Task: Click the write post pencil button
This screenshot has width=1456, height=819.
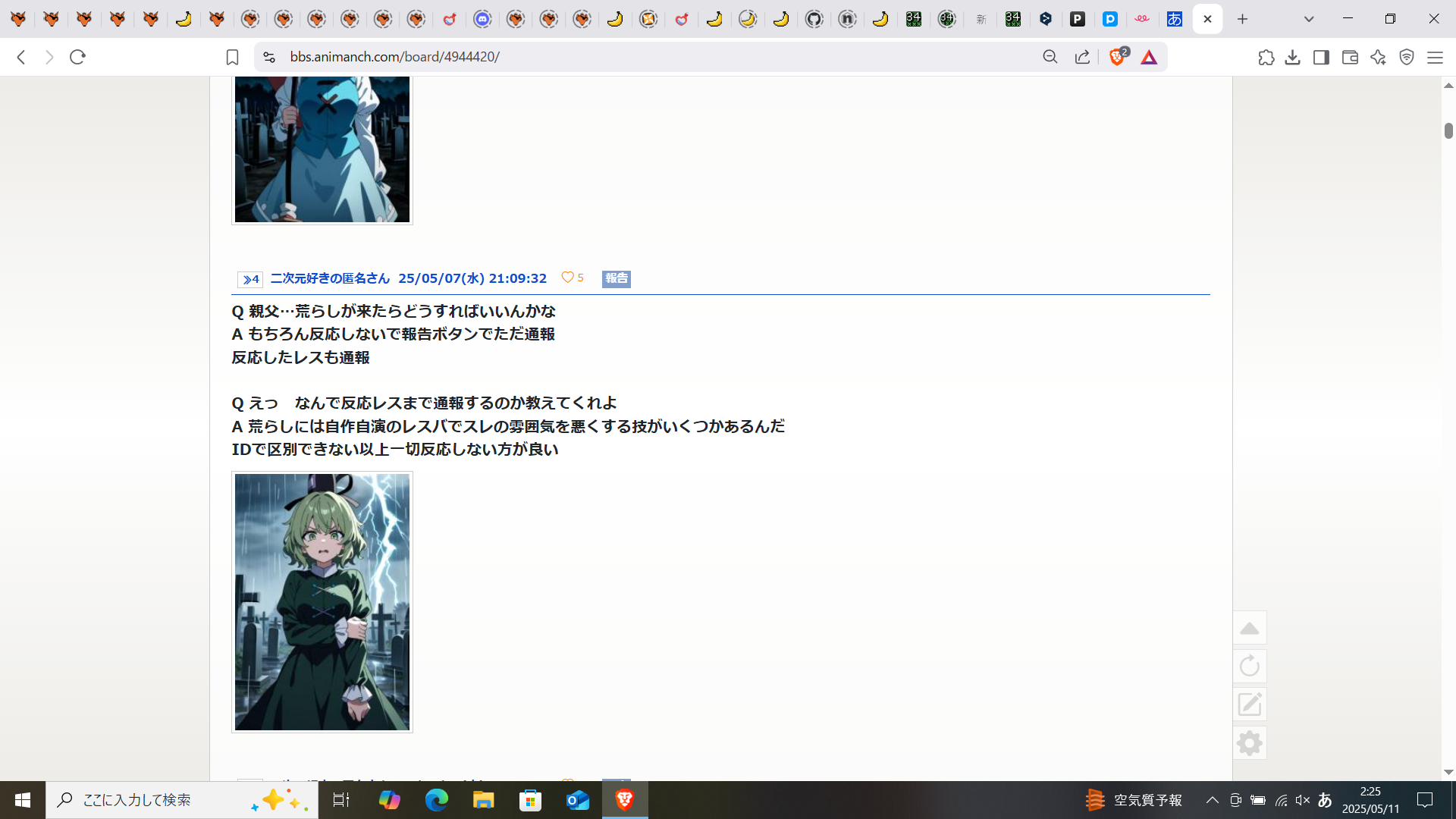Action: [x=1249, y=704]
